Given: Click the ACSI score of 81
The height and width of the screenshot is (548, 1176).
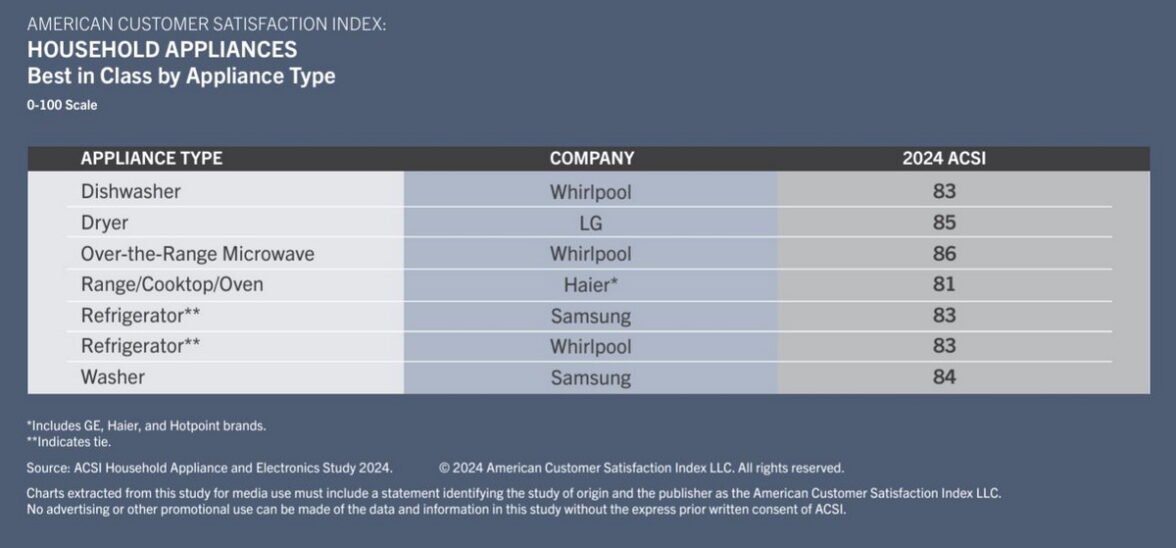Looking at the screenshot, I should [x=944, y=285].
